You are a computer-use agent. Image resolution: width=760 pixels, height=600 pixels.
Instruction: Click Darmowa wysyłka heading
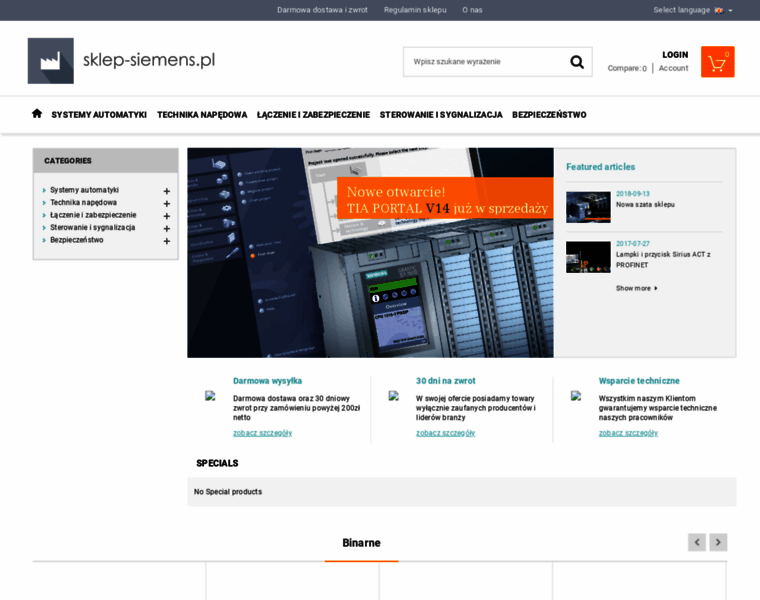pos(268,381)
